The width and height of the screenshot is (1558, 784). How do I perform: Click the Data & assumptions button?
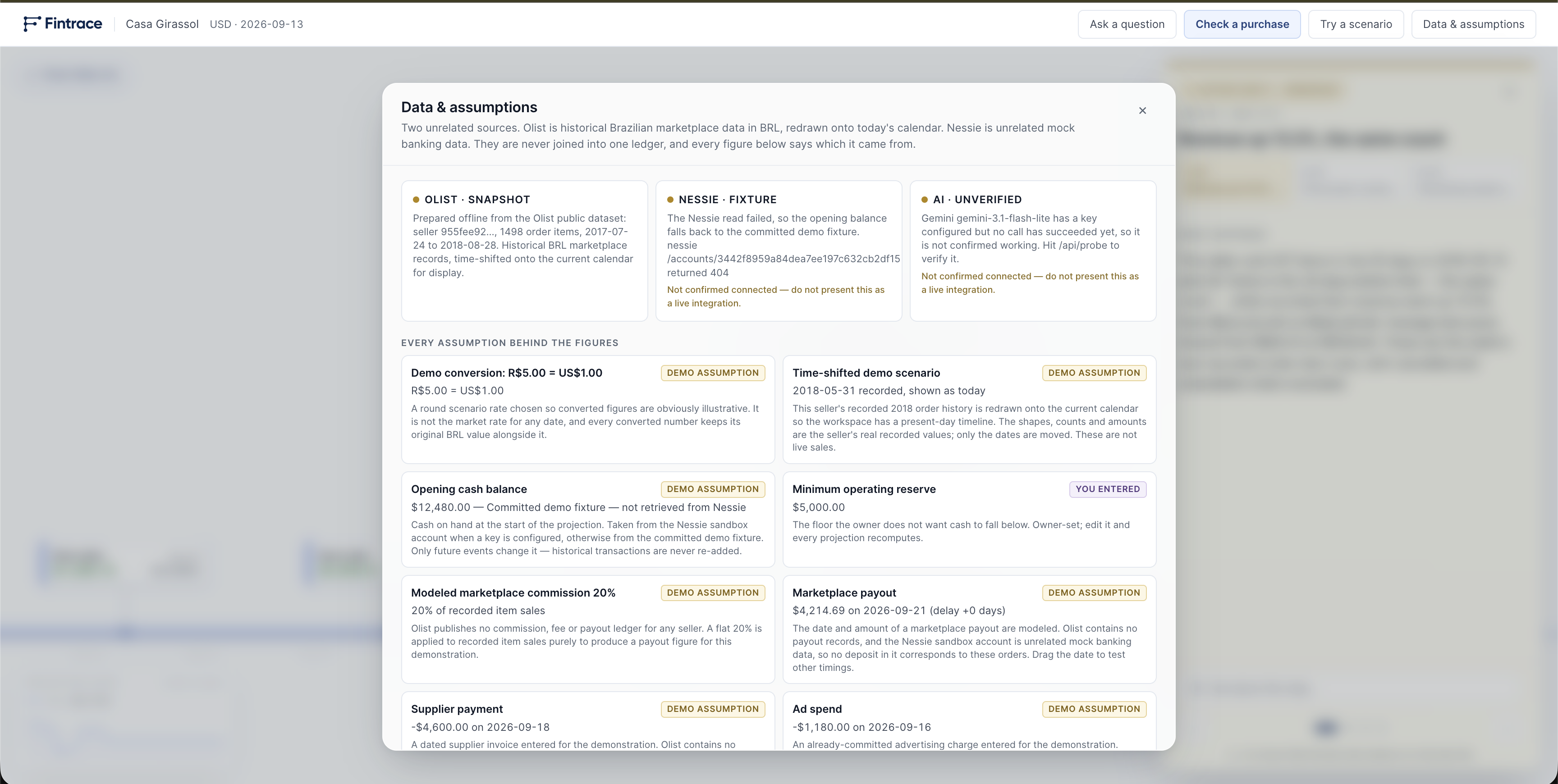[1473, 24]
